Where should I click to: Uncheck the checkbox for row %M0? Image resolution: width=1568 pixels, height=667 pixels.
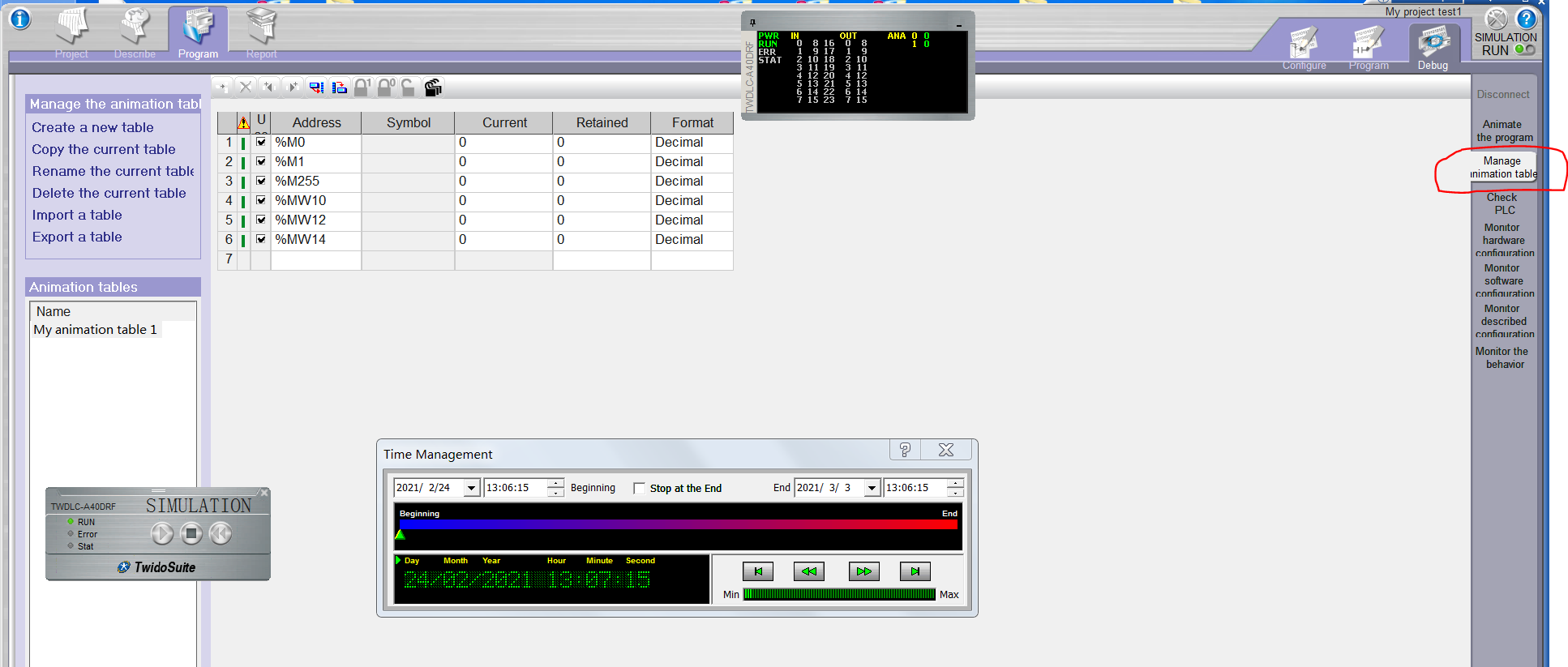261,143
